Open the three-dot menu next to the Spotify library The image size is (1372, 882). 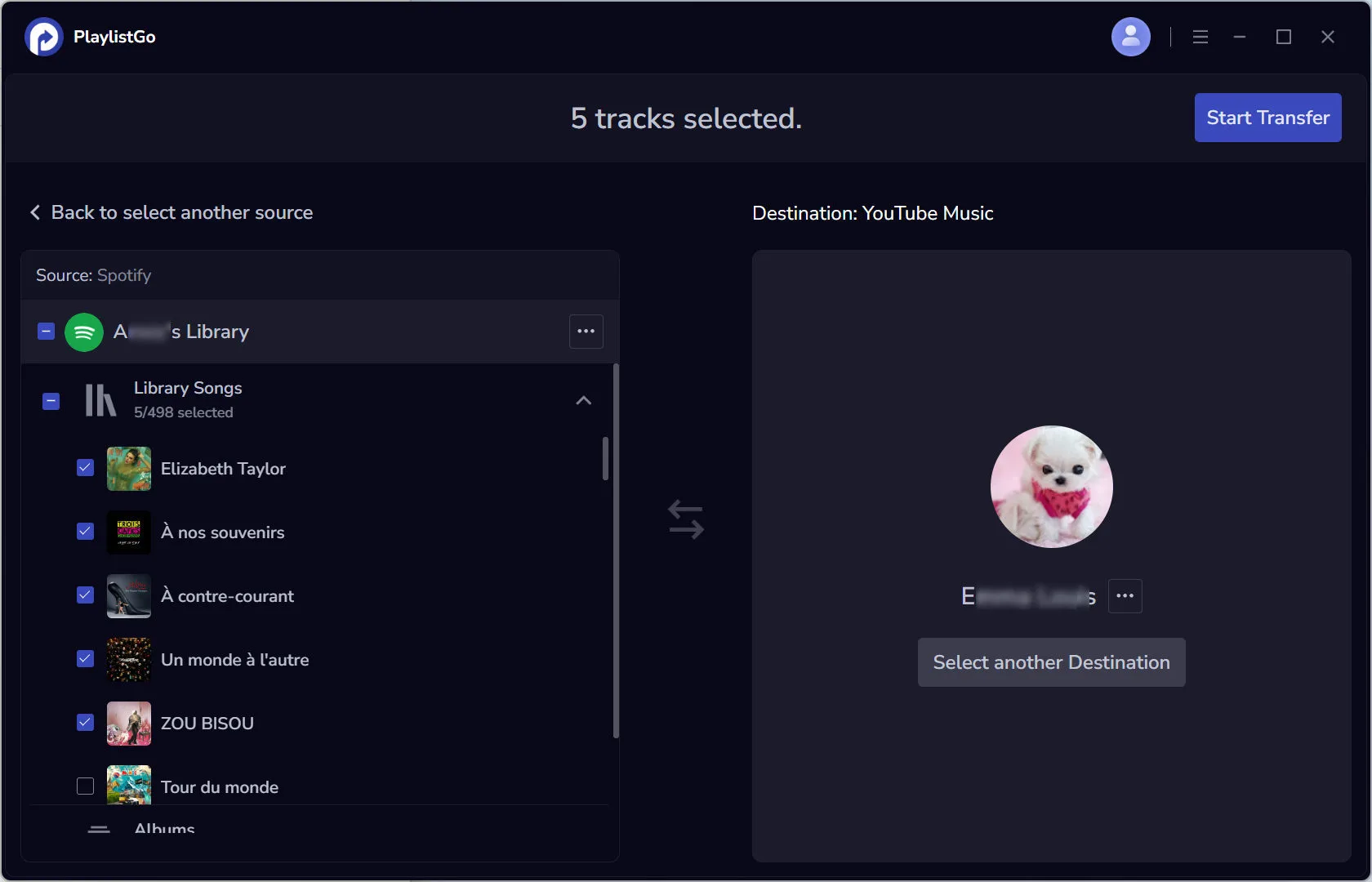tap(586, 332)
